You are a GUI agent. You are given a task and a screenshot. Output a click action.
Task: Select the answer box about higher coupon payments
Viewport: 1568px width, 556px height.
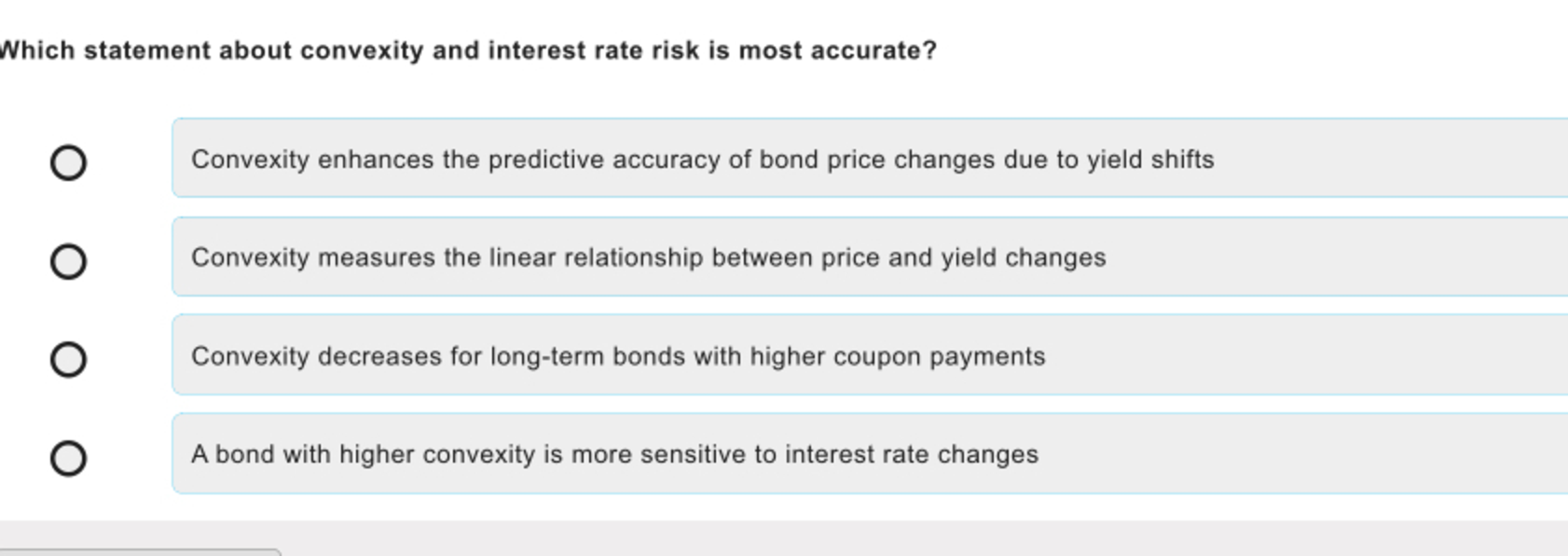click(x=870, y=354)
